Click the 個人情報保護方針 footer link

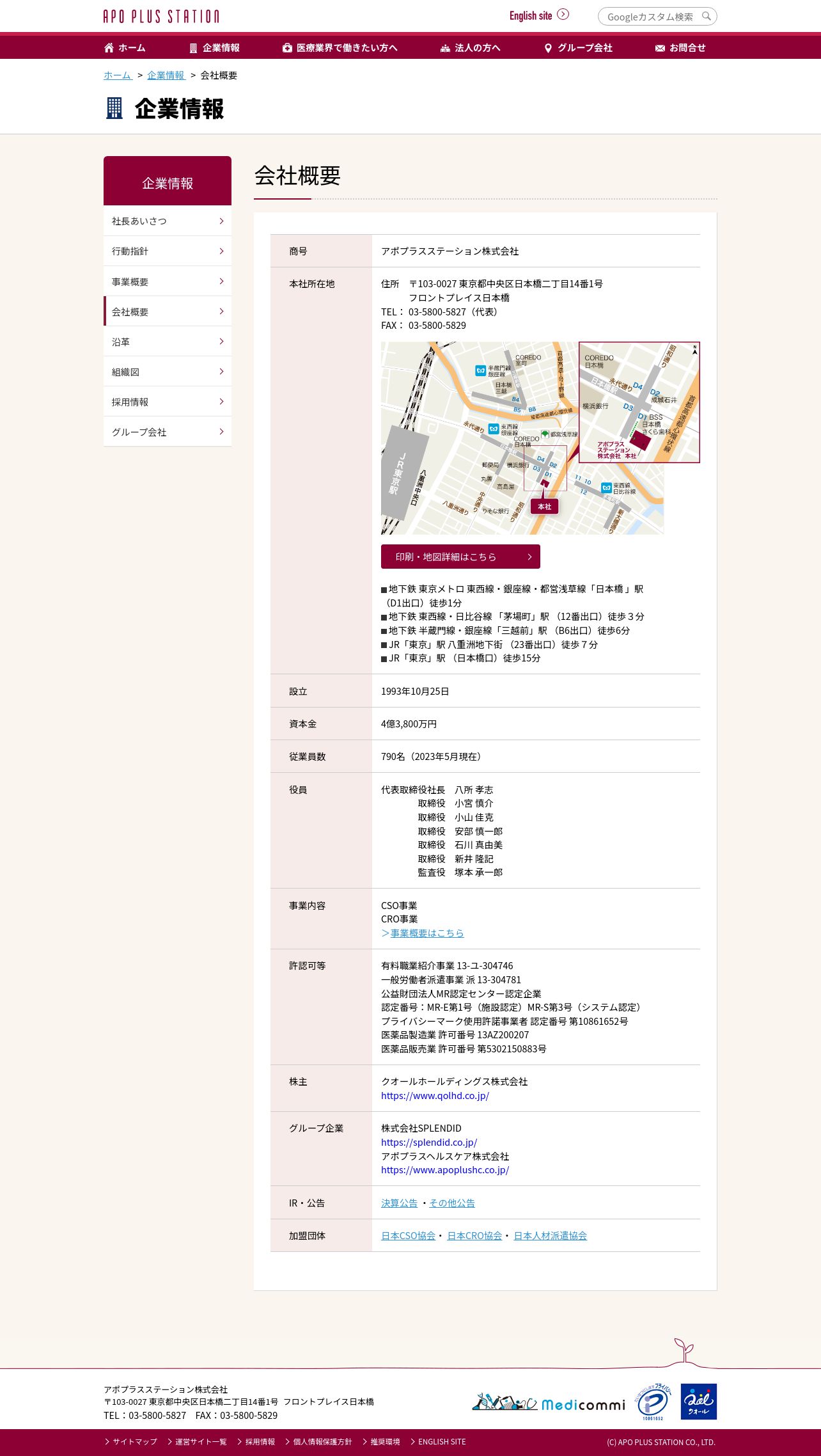point(319,1442)
